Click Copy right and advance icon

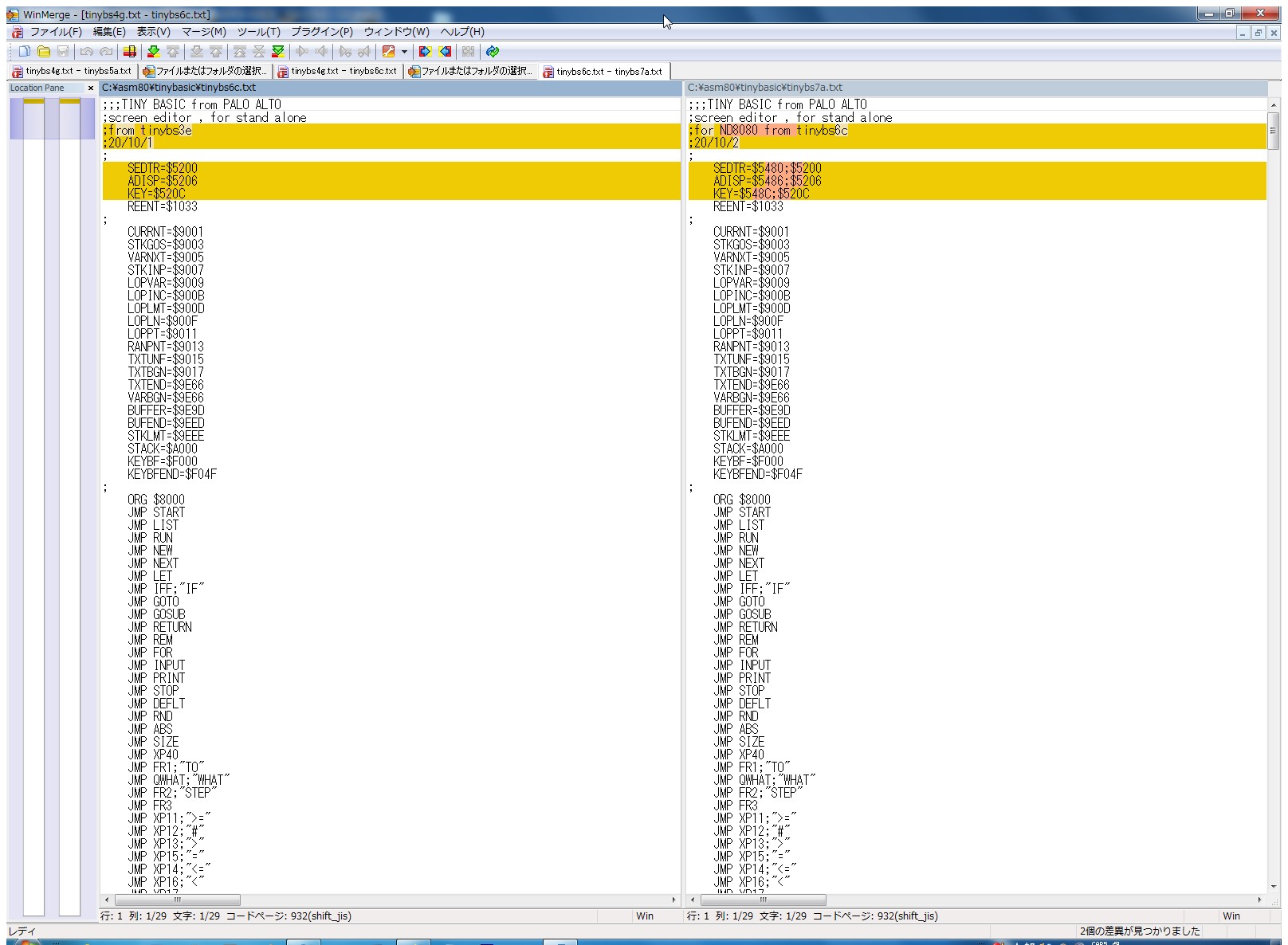[x=345, y=51]
